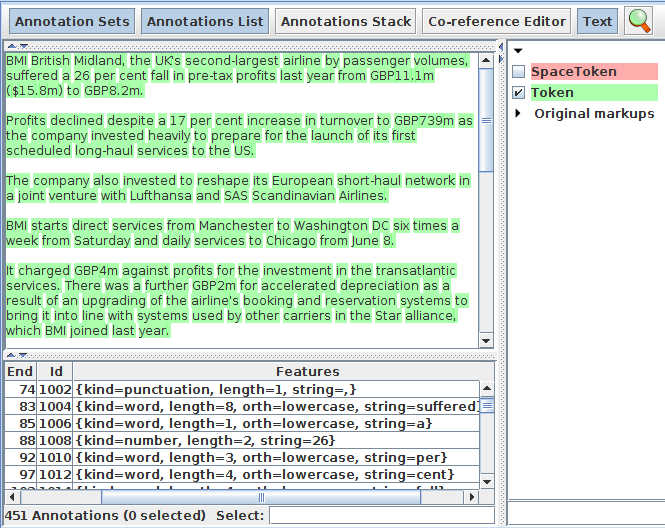665x528 pixels.
Task: Click split-pane arrows above the annotations table
Action: pos(12,354)
